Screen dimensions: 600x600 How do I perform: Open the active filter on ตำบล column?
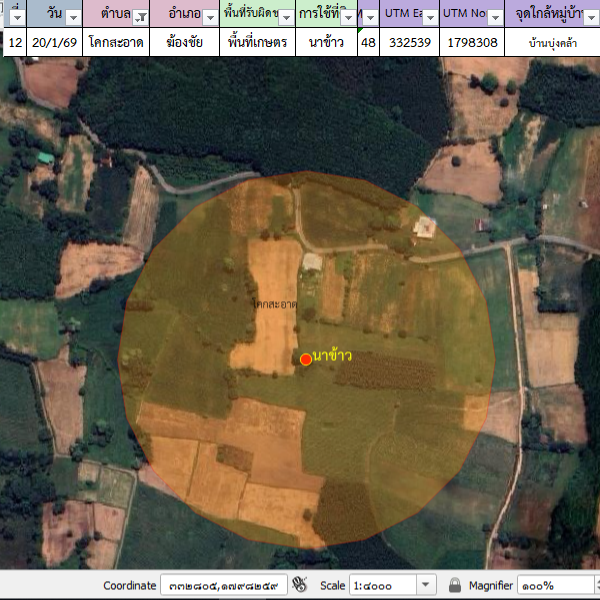[140, 17]
